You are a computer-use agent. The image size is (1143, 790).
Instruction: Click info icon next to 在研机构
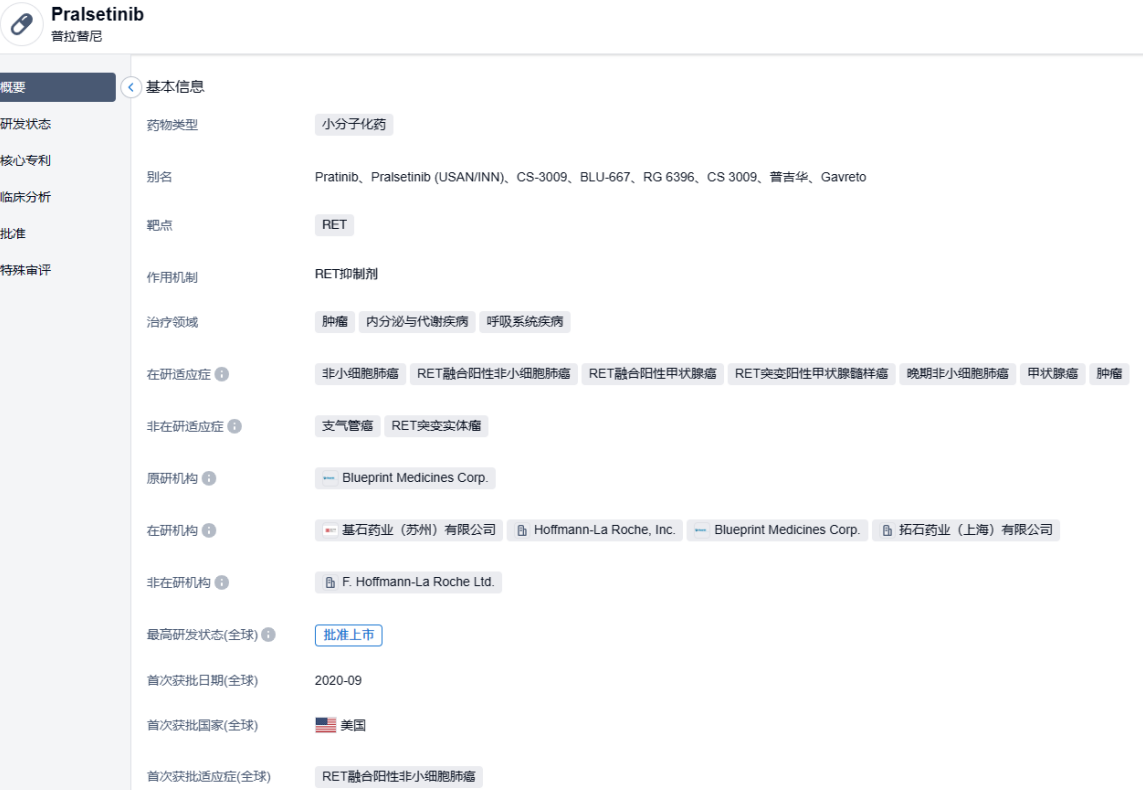pyautogui.click(x=209, y=530)
